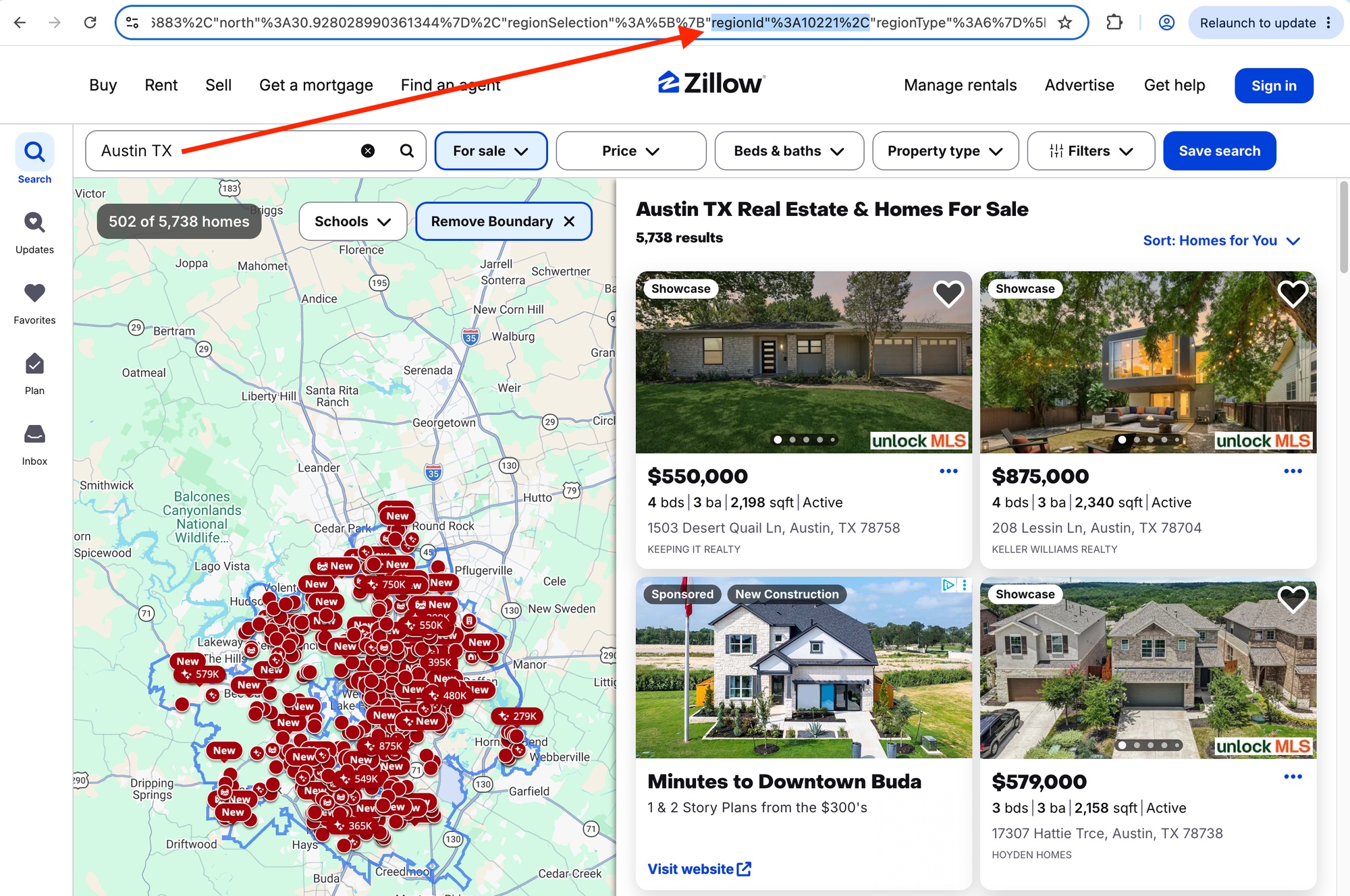
Task: Expand the For sale dropdown
Action: click(x=491, y=151)
